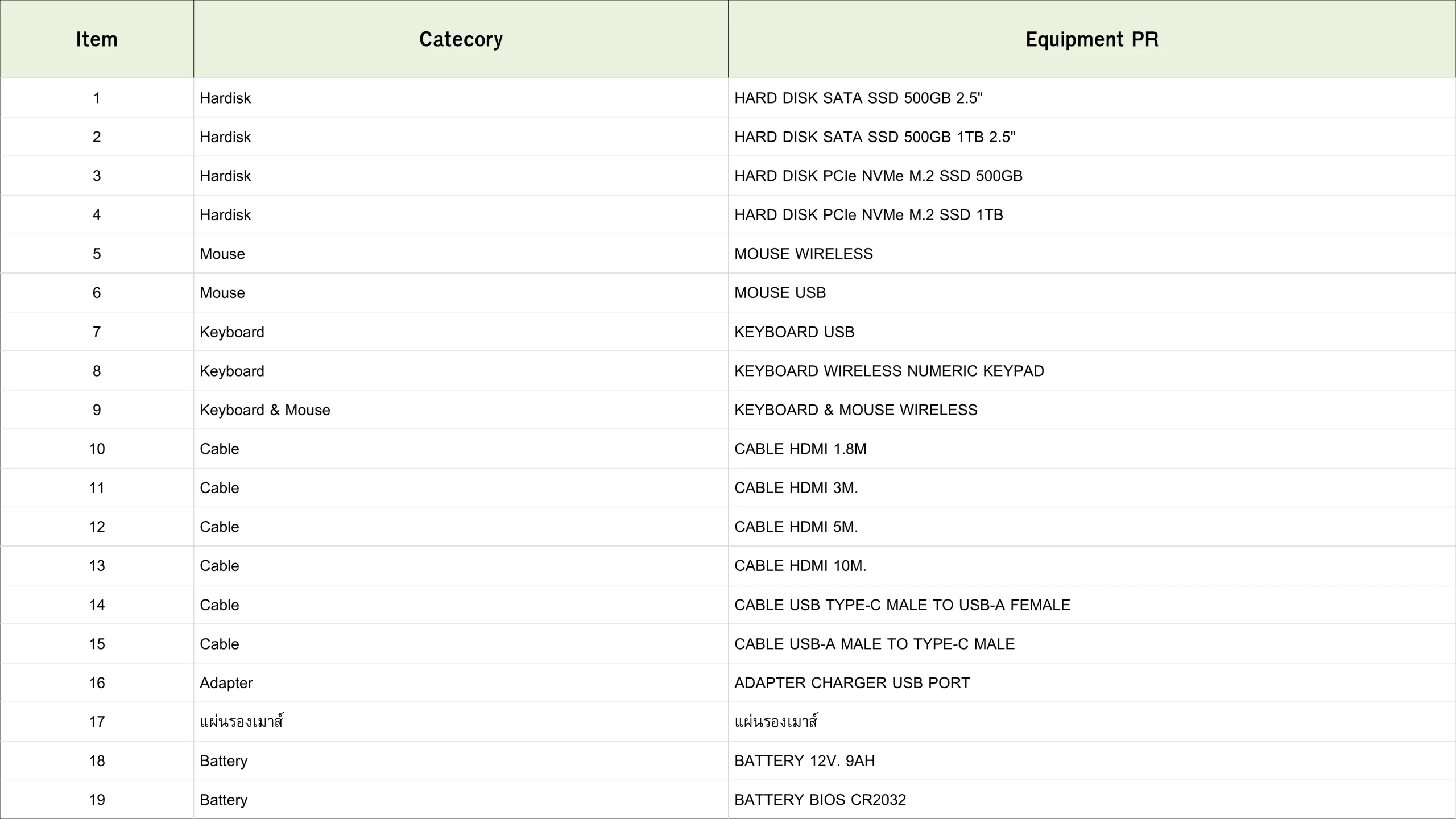Select item number 17 cell
Screen dimensions: 1456x819
(x=97, y=722)
